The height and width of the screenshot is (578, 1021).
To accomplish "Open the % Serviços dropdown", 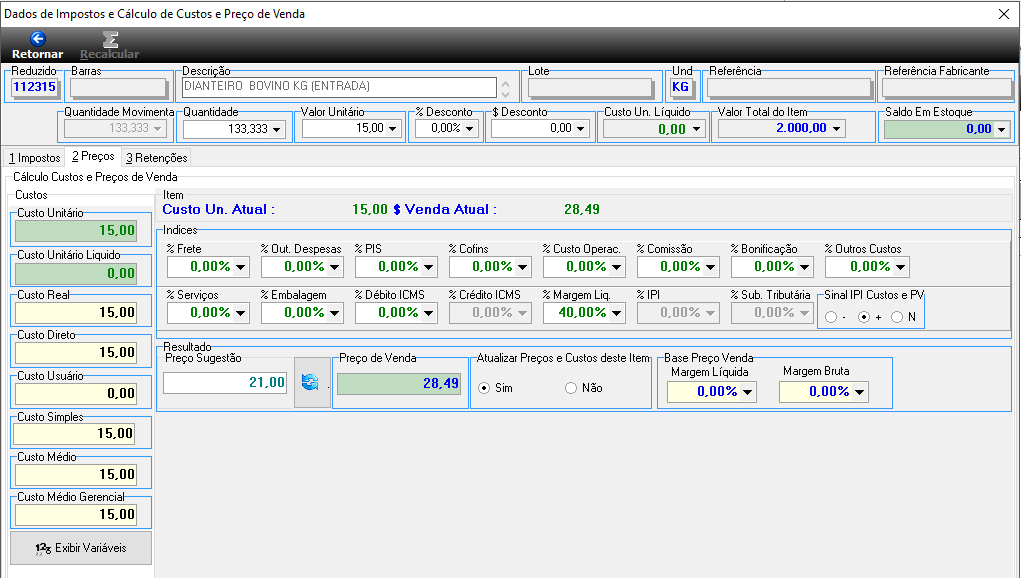I will [241, 313].
